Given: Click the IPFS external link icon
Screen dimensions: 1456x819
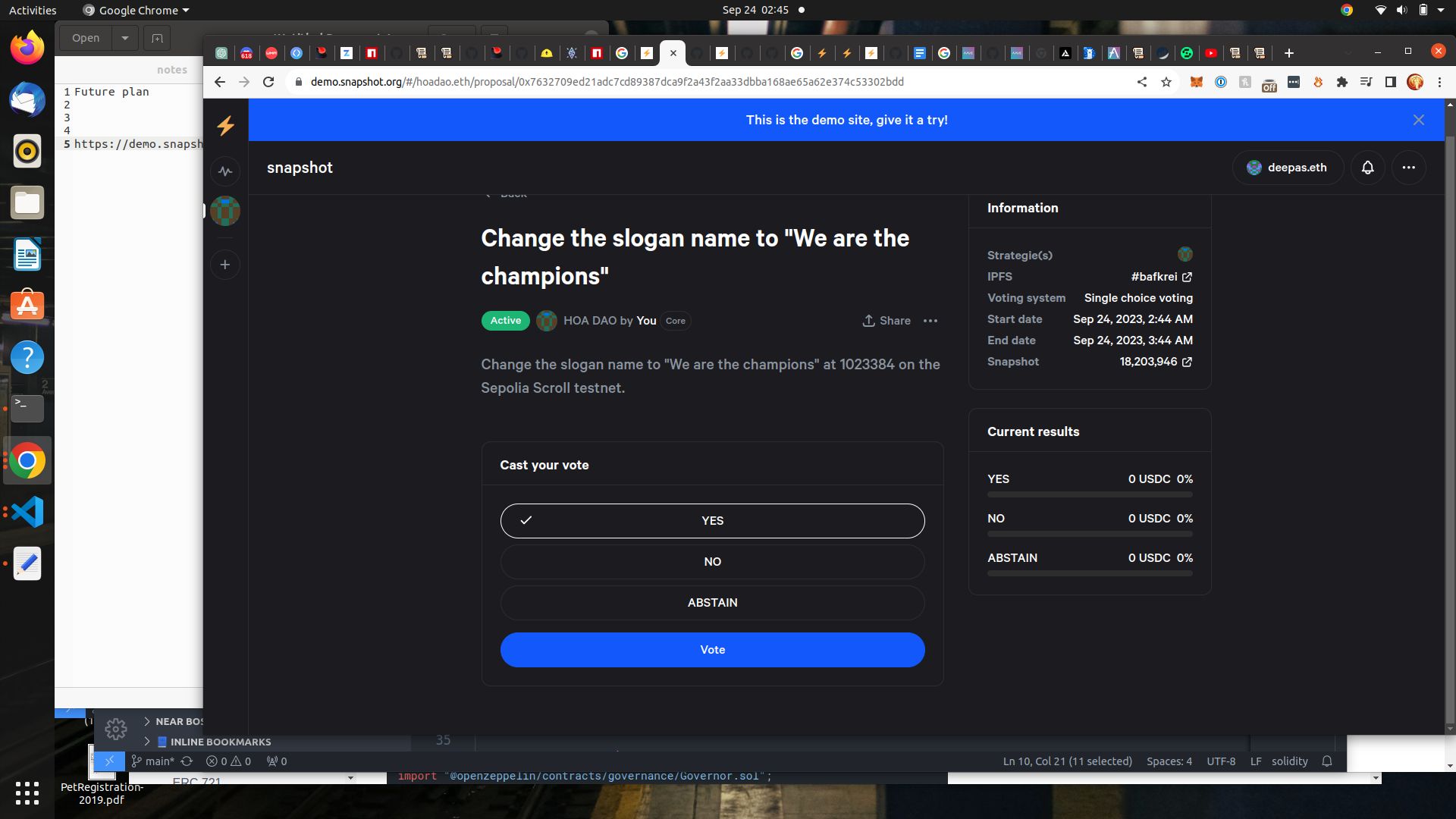Looking at the screenshot, I should point(1187,276).
